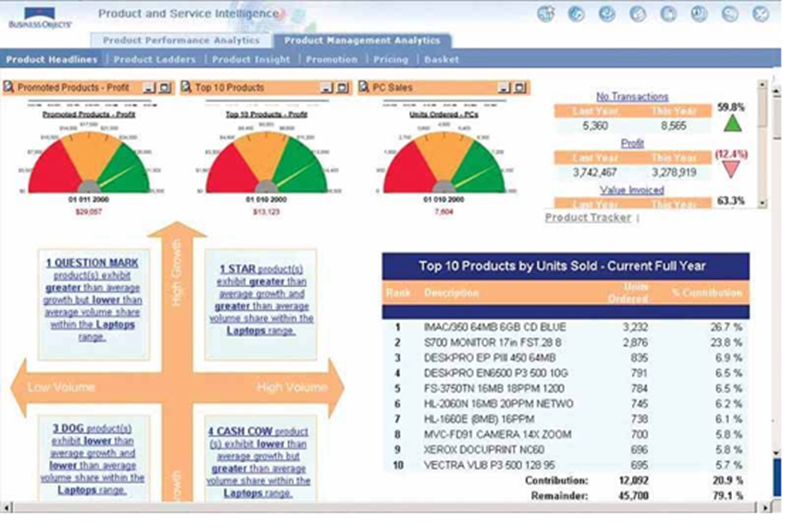Switch to Product Performance Analytics tab
This screenshot has height=530, width=794.
tap(181, 40)
